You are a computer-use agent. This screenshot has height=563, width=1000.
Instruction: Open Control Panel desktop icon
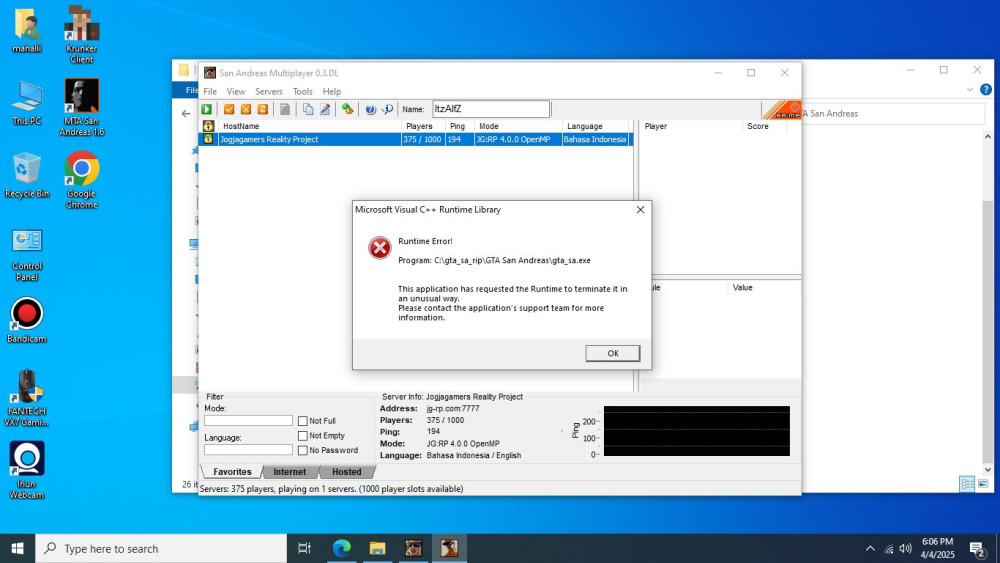(27, 254)
